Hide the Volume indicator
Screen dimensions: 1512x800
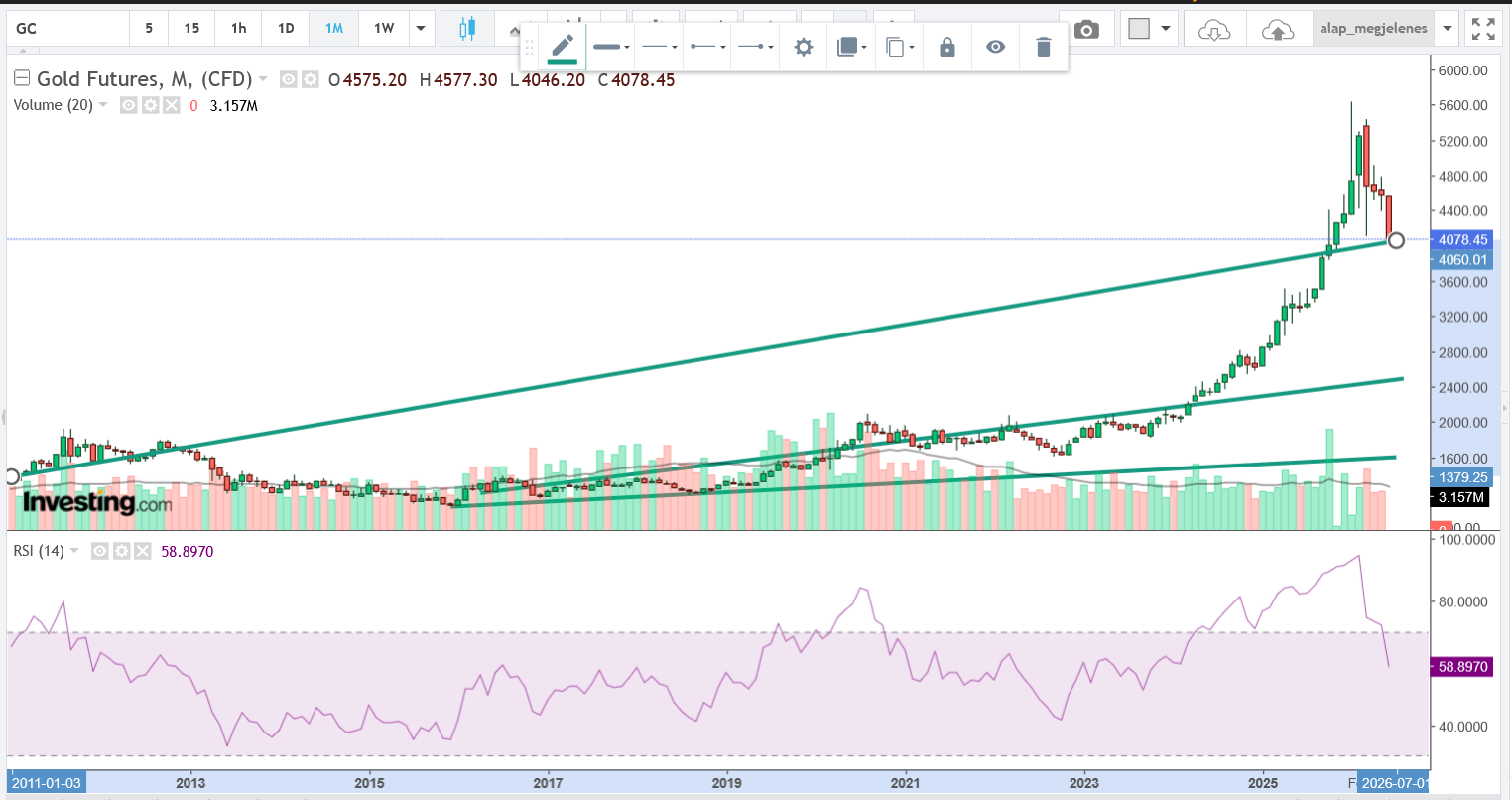coord(128,105)
